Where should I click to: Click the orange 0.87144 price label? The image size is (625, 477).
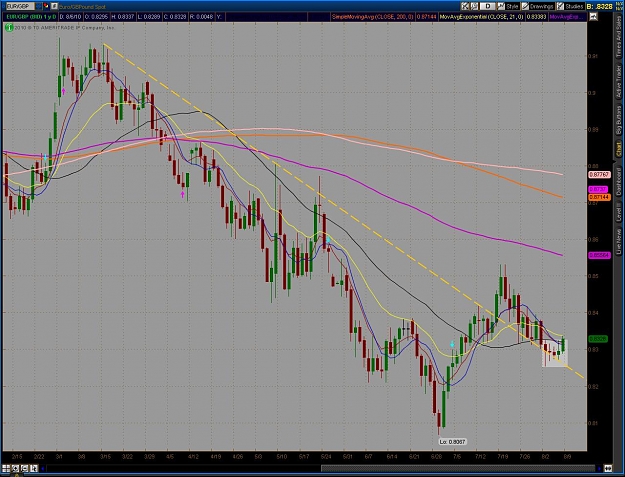pyautogui.click(x=599, y=197)
